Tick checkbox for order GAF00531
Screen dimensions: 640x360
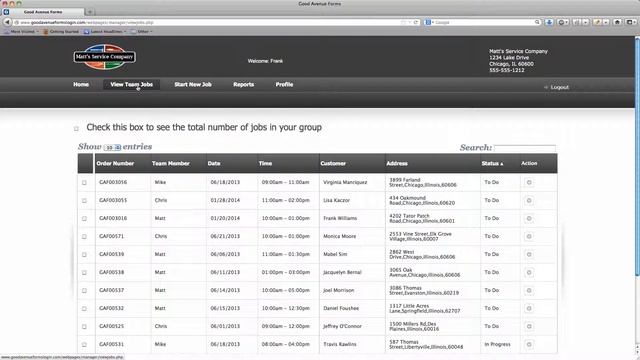click(x=84, y=344)
